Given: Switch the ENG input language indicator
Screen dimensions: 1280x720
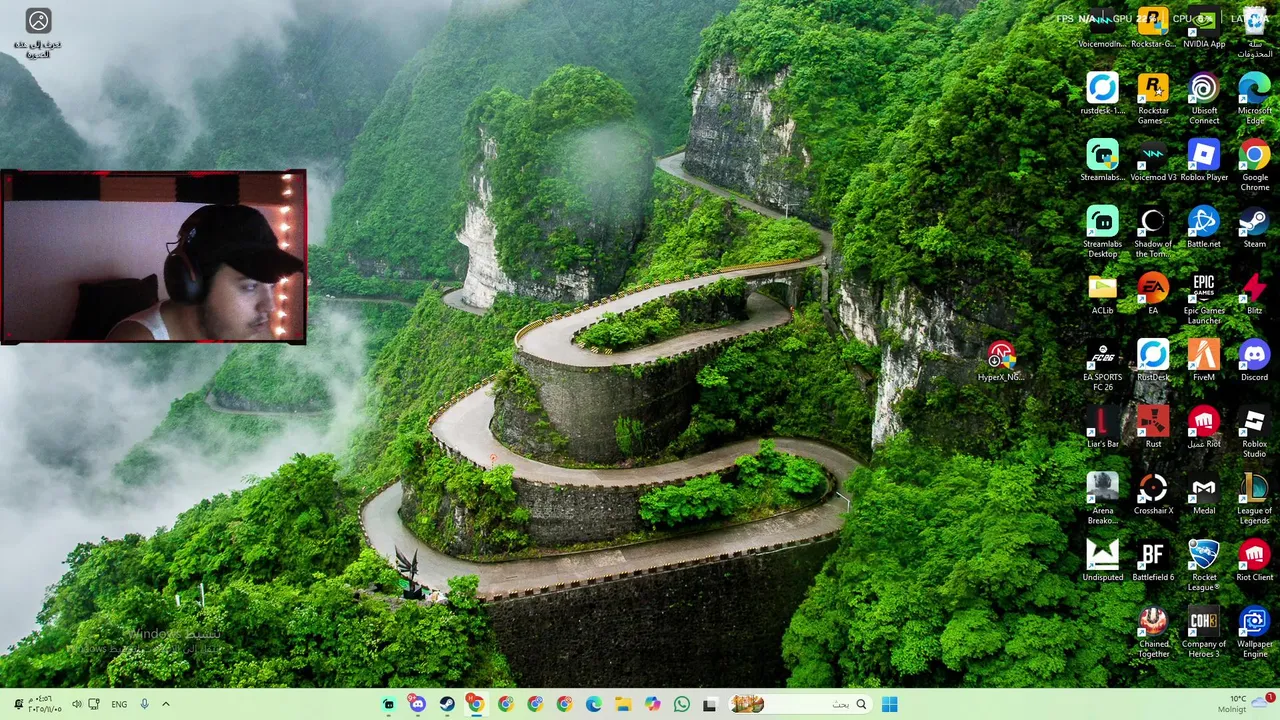Looking at the screenshot, I should point(119,704).
